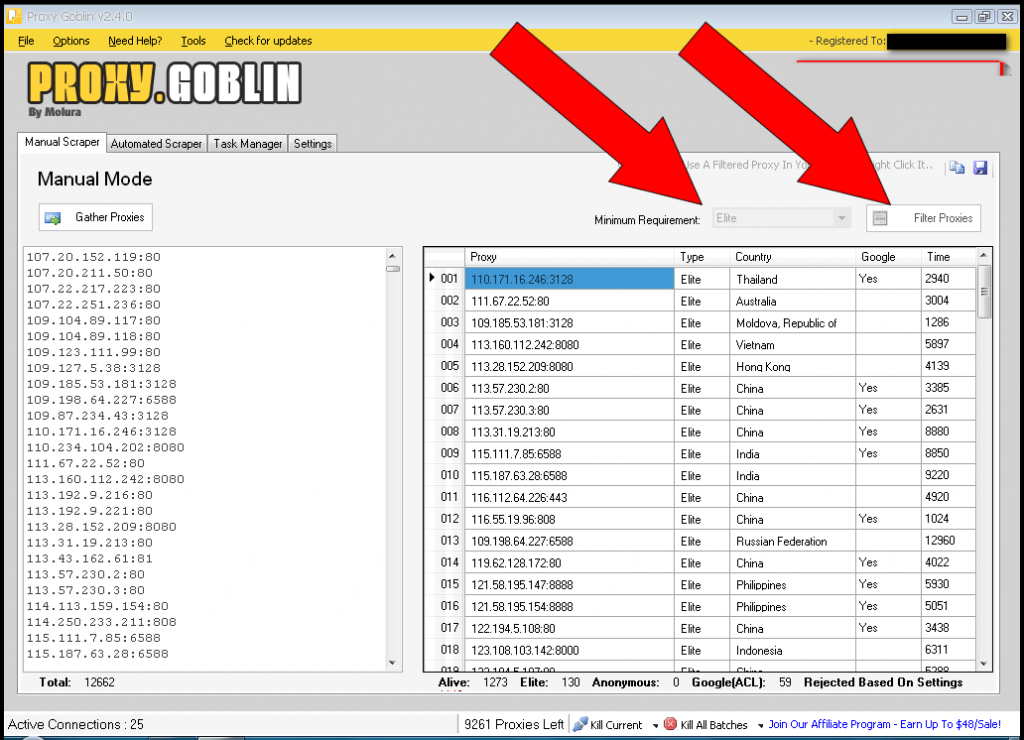1024x740 pixels.
Task: Select the row header numbered 010
Action: [x=444, y=475]
